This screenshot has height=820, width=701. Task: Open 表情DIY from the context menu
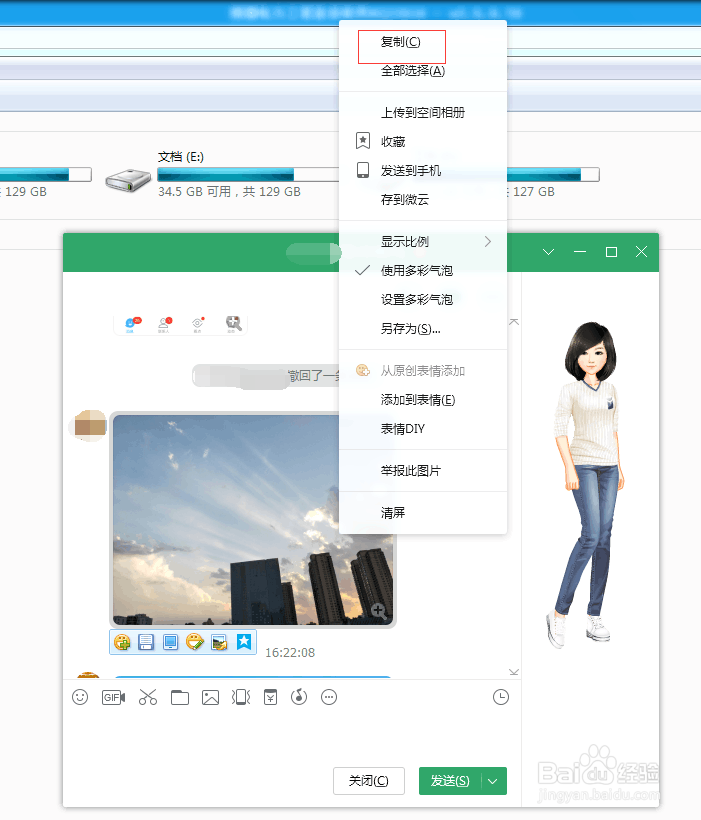[x=423, y=429]
